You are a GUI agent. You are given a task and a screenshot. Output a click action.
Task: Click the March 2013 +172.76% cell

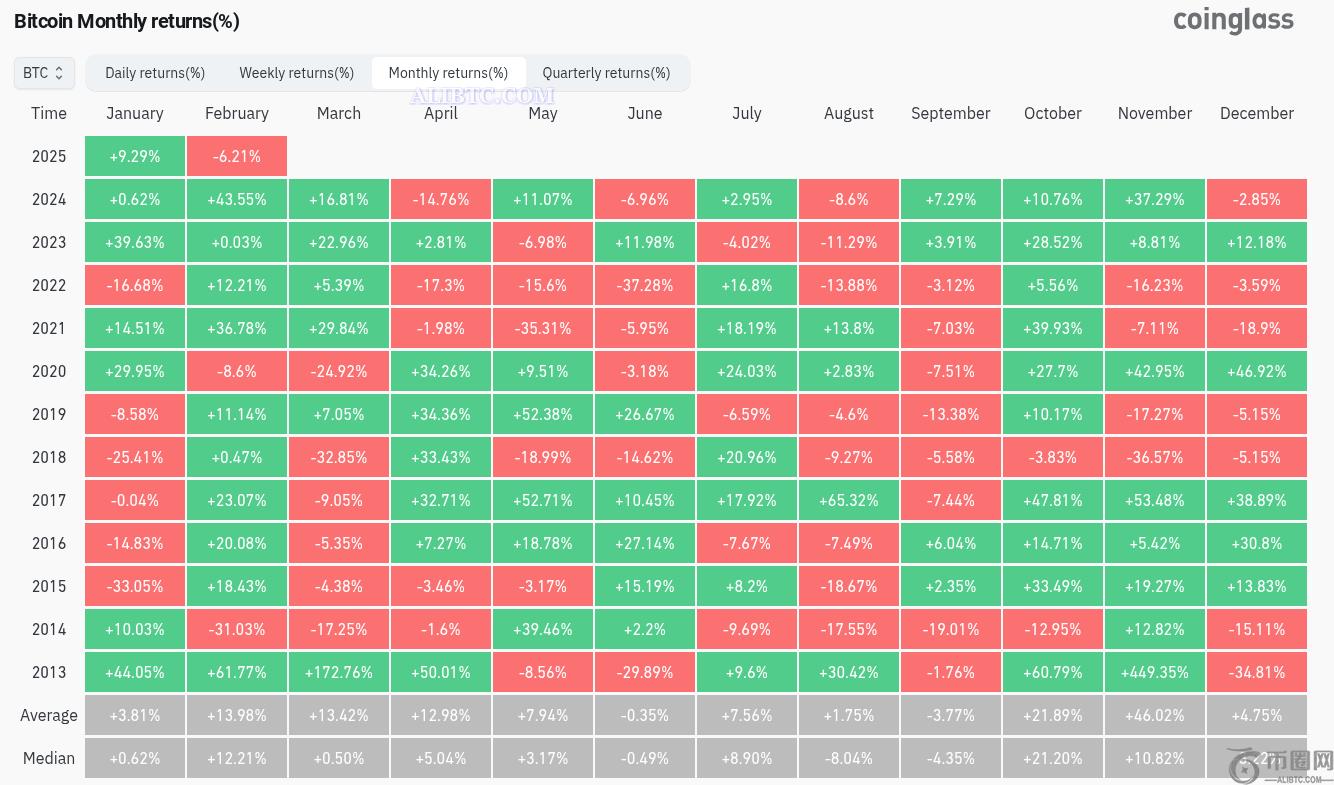click(339, 672)
